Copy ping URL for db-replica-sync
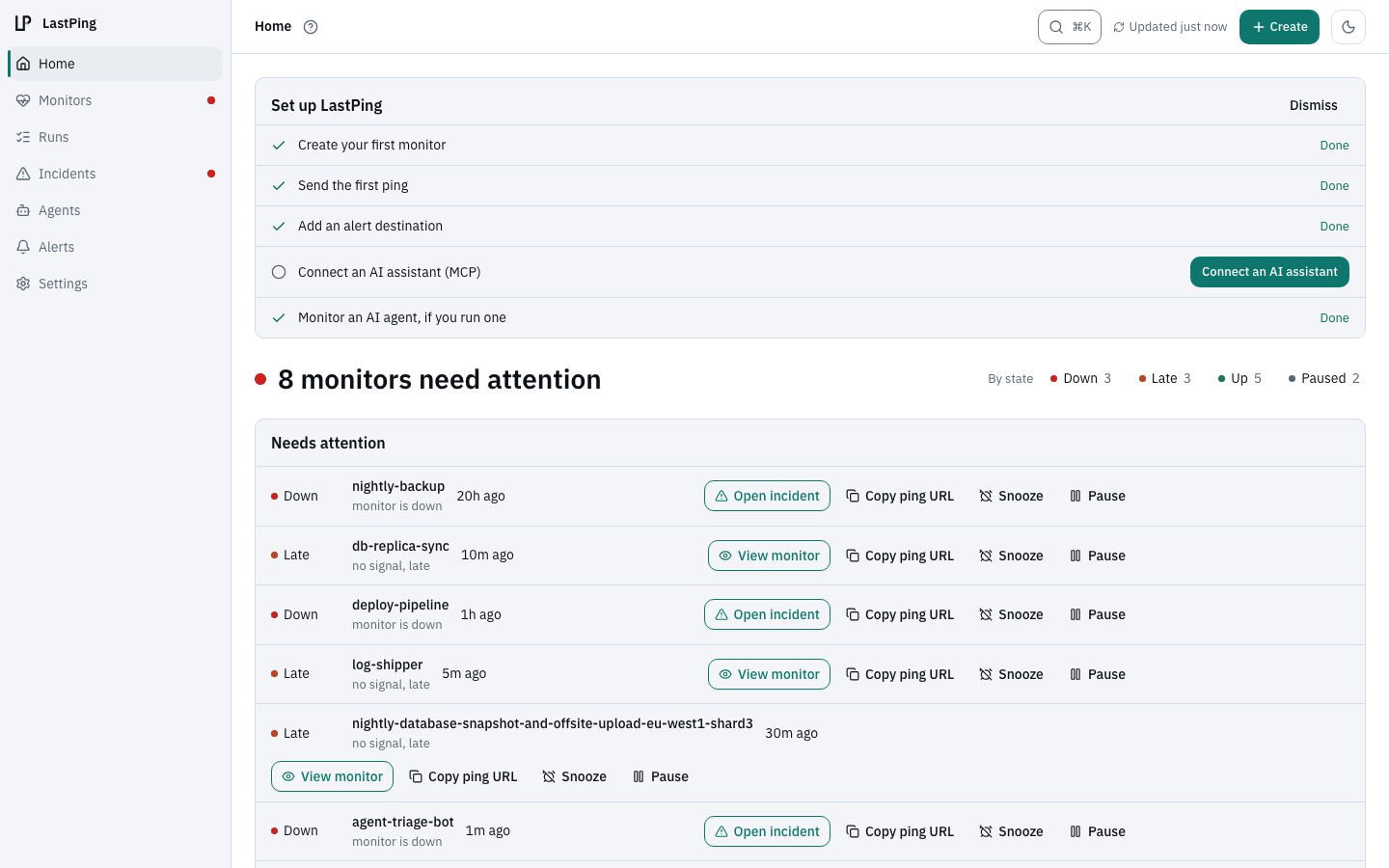Screen dimensions: 1389x868 point(900,556)
